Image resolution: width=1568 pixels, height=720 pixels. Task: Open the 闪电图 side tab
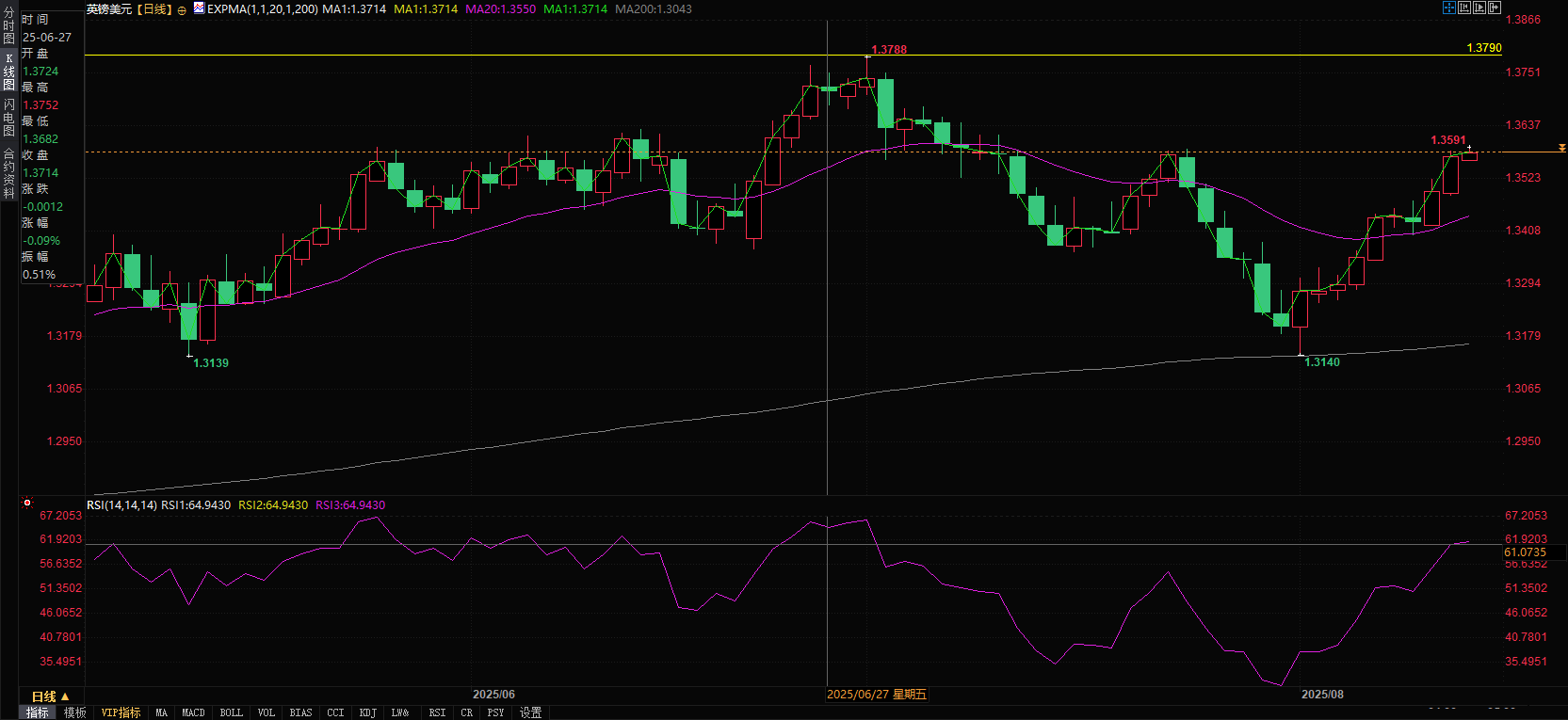point(8,118)
